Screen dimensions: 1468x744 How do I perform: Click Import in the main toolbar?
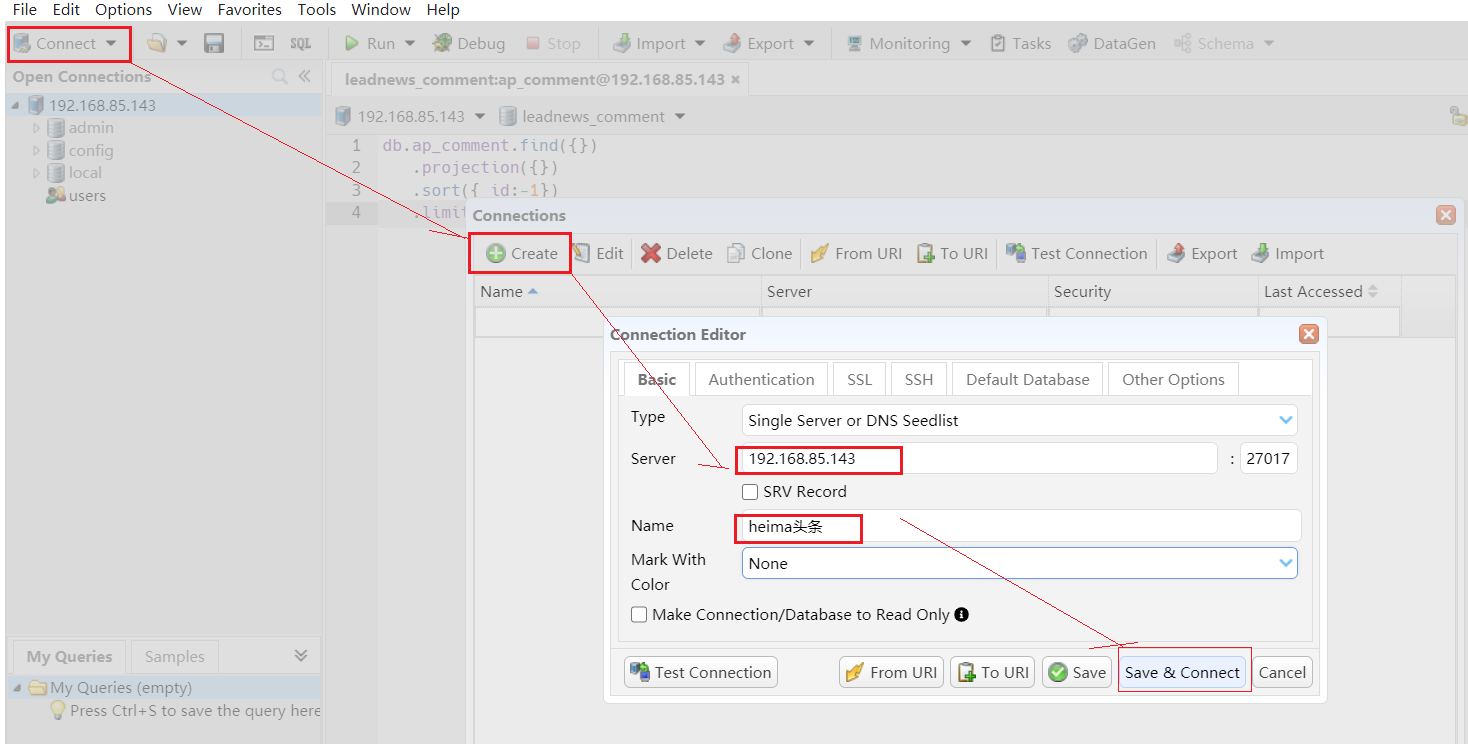point(650,44)
